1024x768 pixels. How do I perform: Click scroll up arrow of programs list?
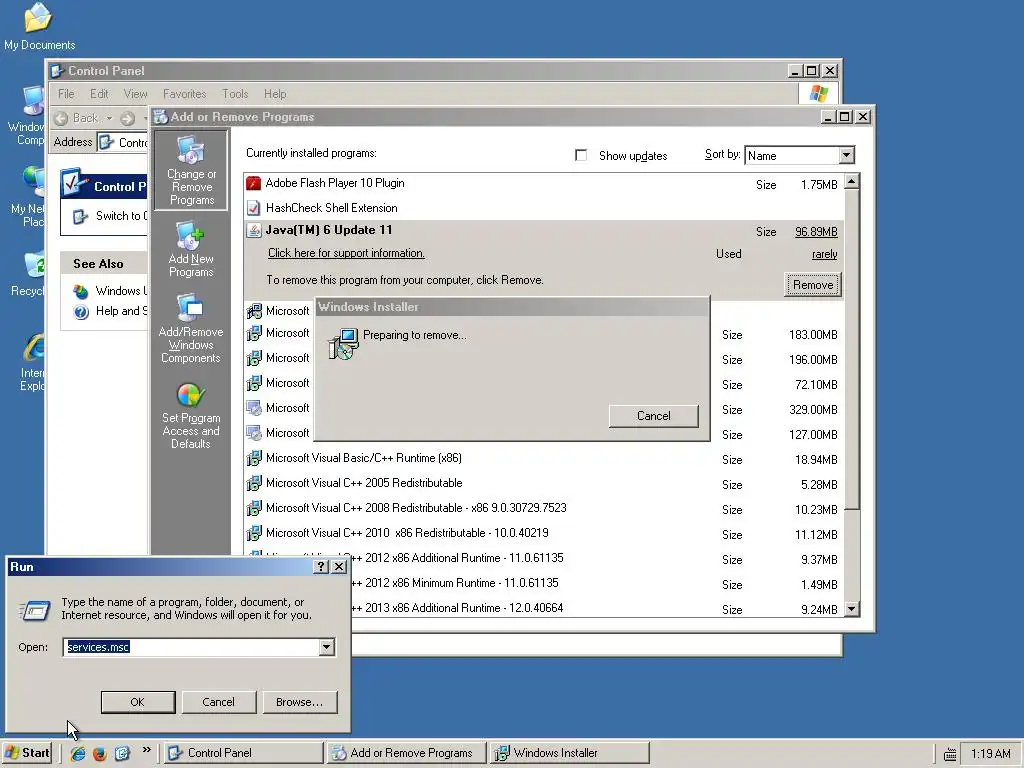point(852,182)
